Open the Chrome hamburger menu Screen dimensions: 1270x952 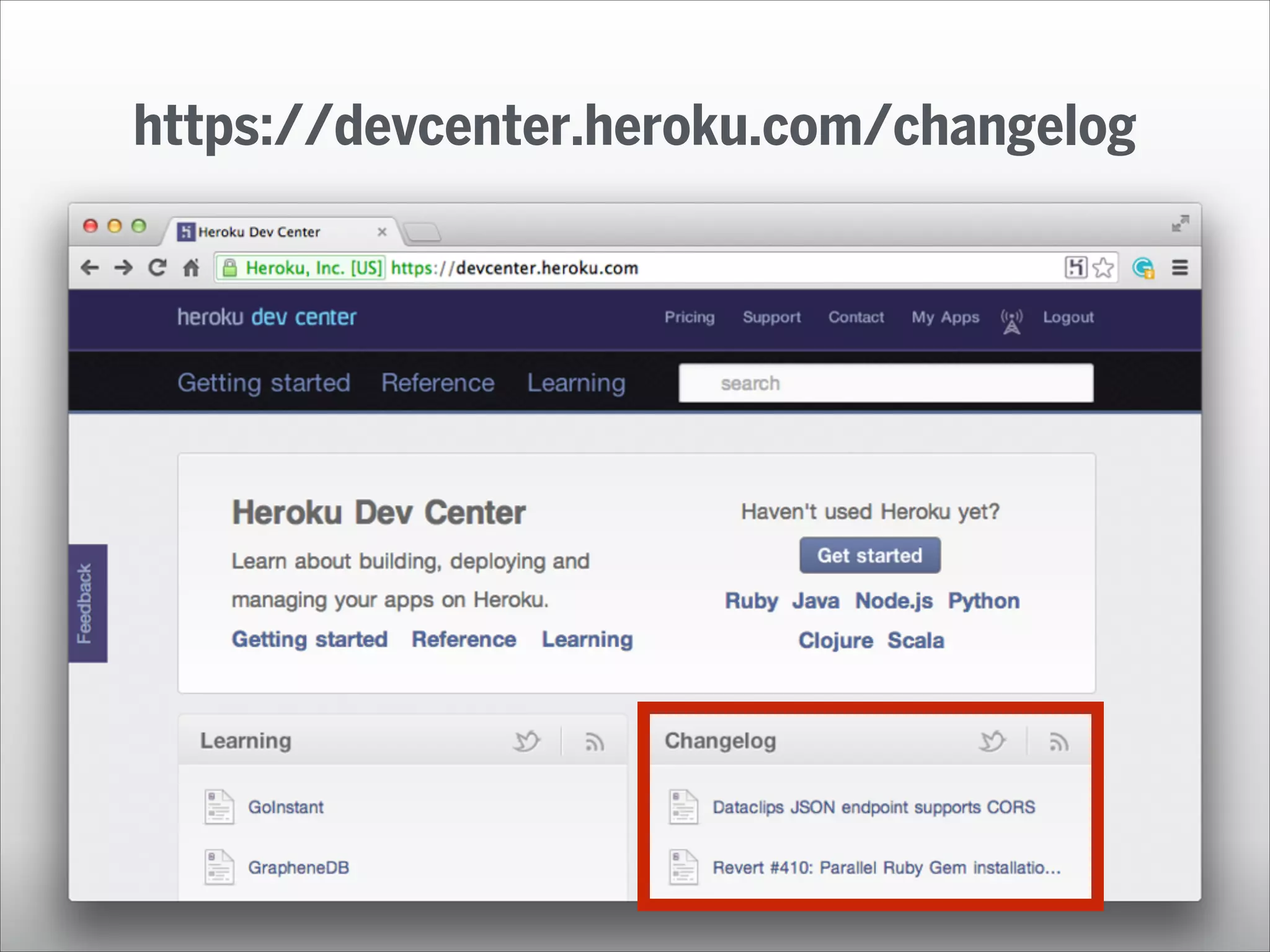(1180, 268)
